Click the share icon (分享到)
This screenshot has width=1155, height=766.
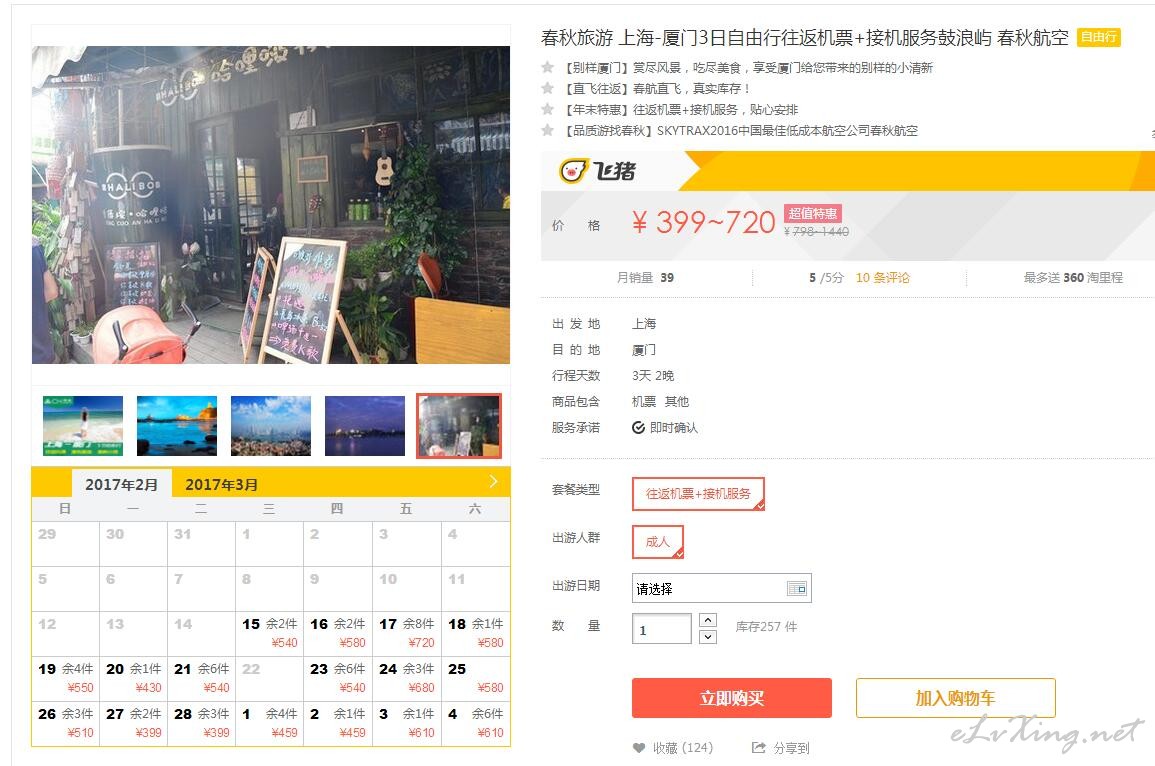(759, 748)
